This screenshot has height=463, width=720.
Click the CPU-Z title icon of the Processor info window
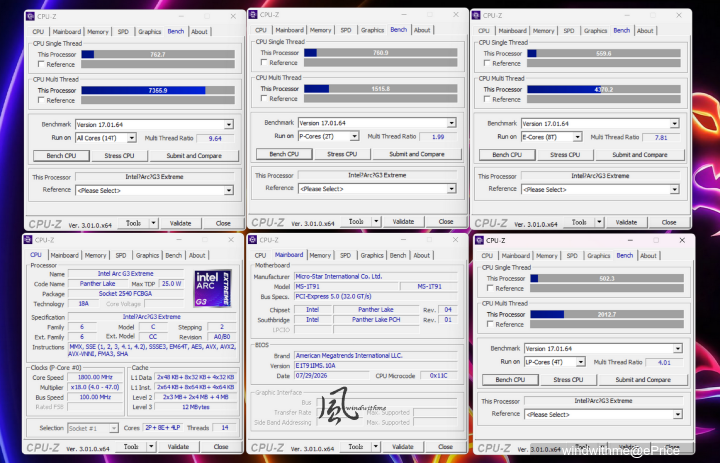pos(28,240)
